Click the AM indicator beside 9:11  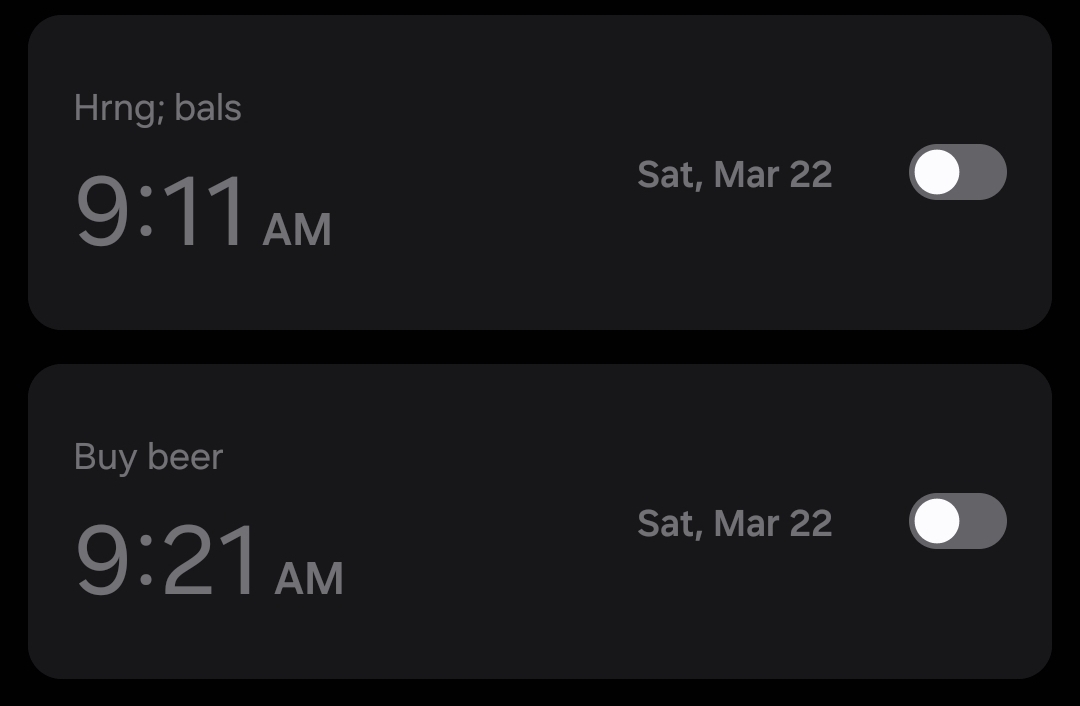(x=296, y=231)
